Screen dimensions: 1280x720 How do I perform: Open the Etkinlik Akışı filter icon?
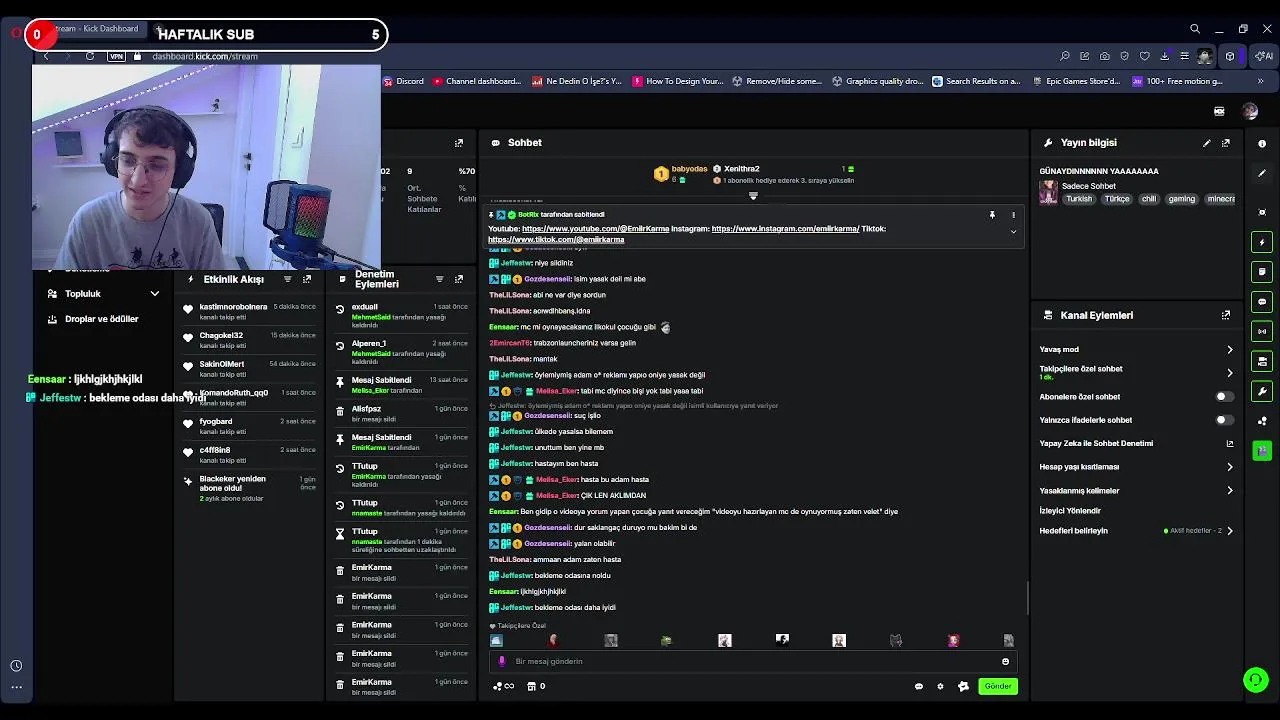pyautogui.click(x=288, y=279)
